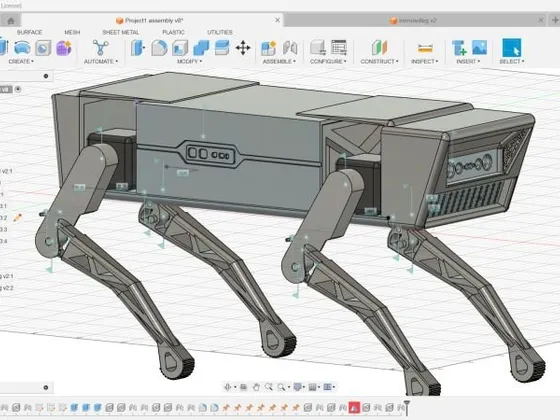
Task: Expand the INSPECT dropdown
Action: point(425,61)
